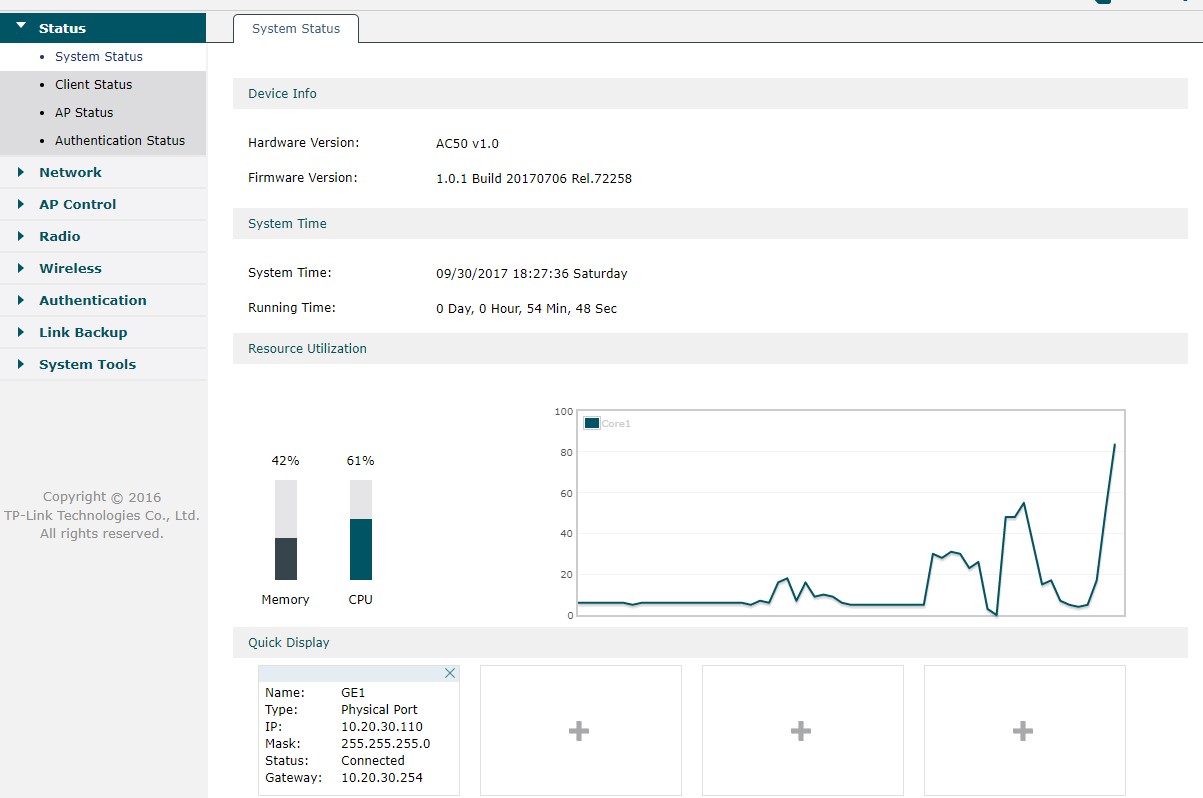Screen dimensions: 1203x798
Task: Open the AP Status page
Action: point(84,113)
